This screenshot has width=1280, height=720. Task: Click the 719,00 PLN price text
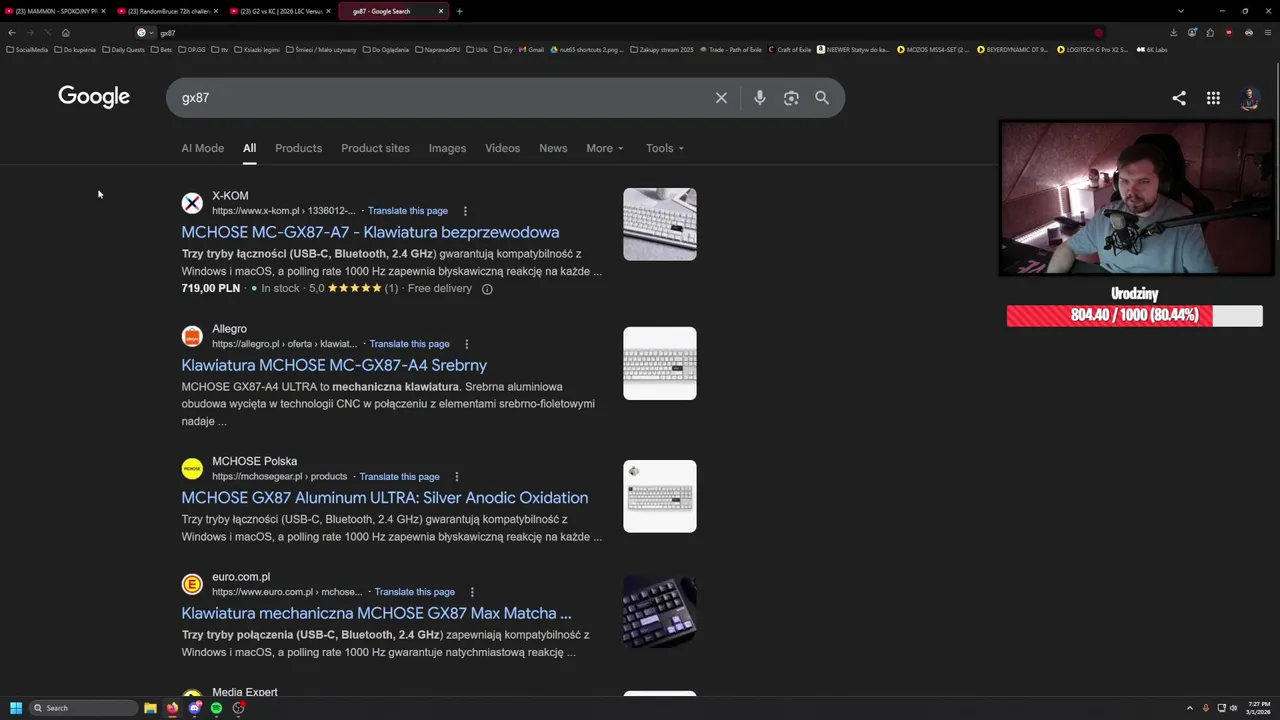[x=211, y=288]
